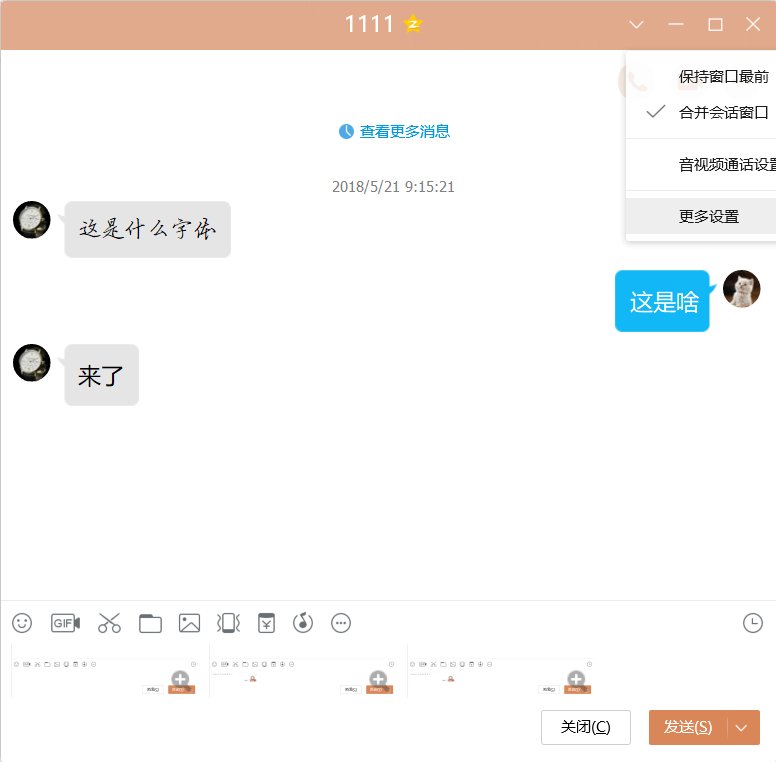This screenshot has width=776, height=762.
Task: Click the 关闭(C) button
Action: coord(585,727)
